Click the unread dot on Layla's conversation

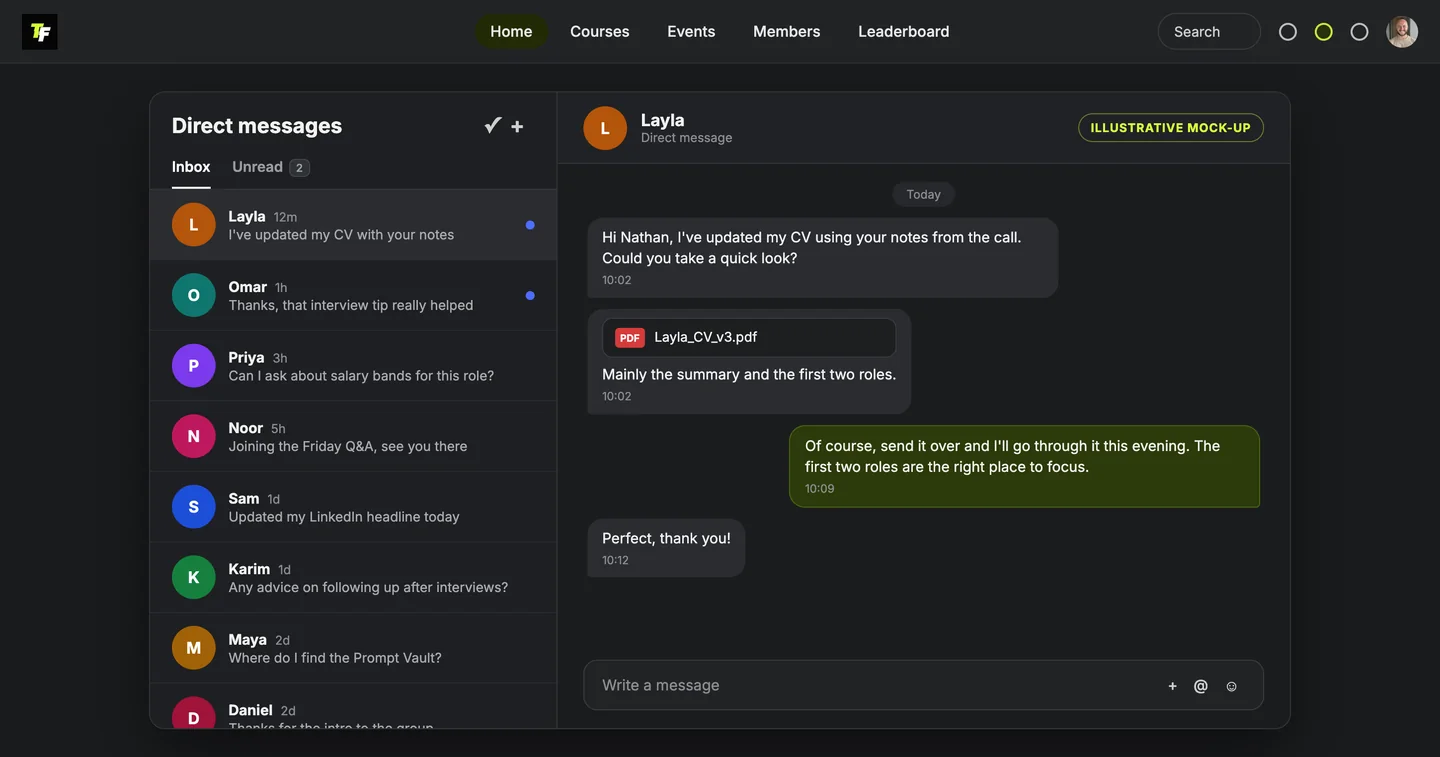pos(530,225)
